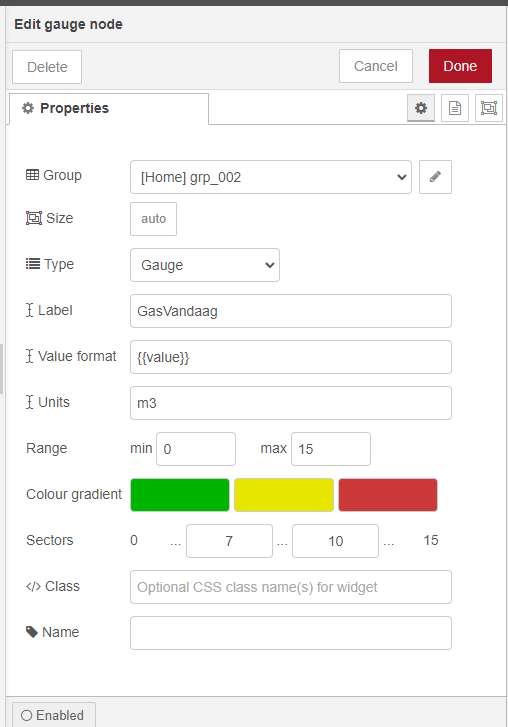Image resolution: width=508 pixels, height=727 pixels.
Task: Open the Group dropdown grp_002
Action: [271, 177]
